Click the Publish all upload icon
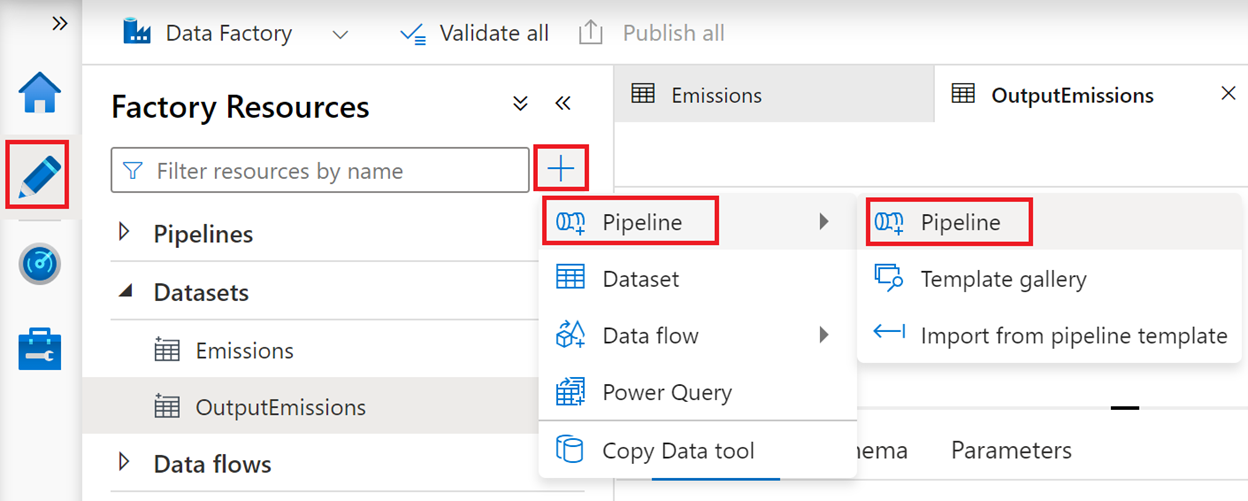1248x501 pixels. [x=591, y=33]
